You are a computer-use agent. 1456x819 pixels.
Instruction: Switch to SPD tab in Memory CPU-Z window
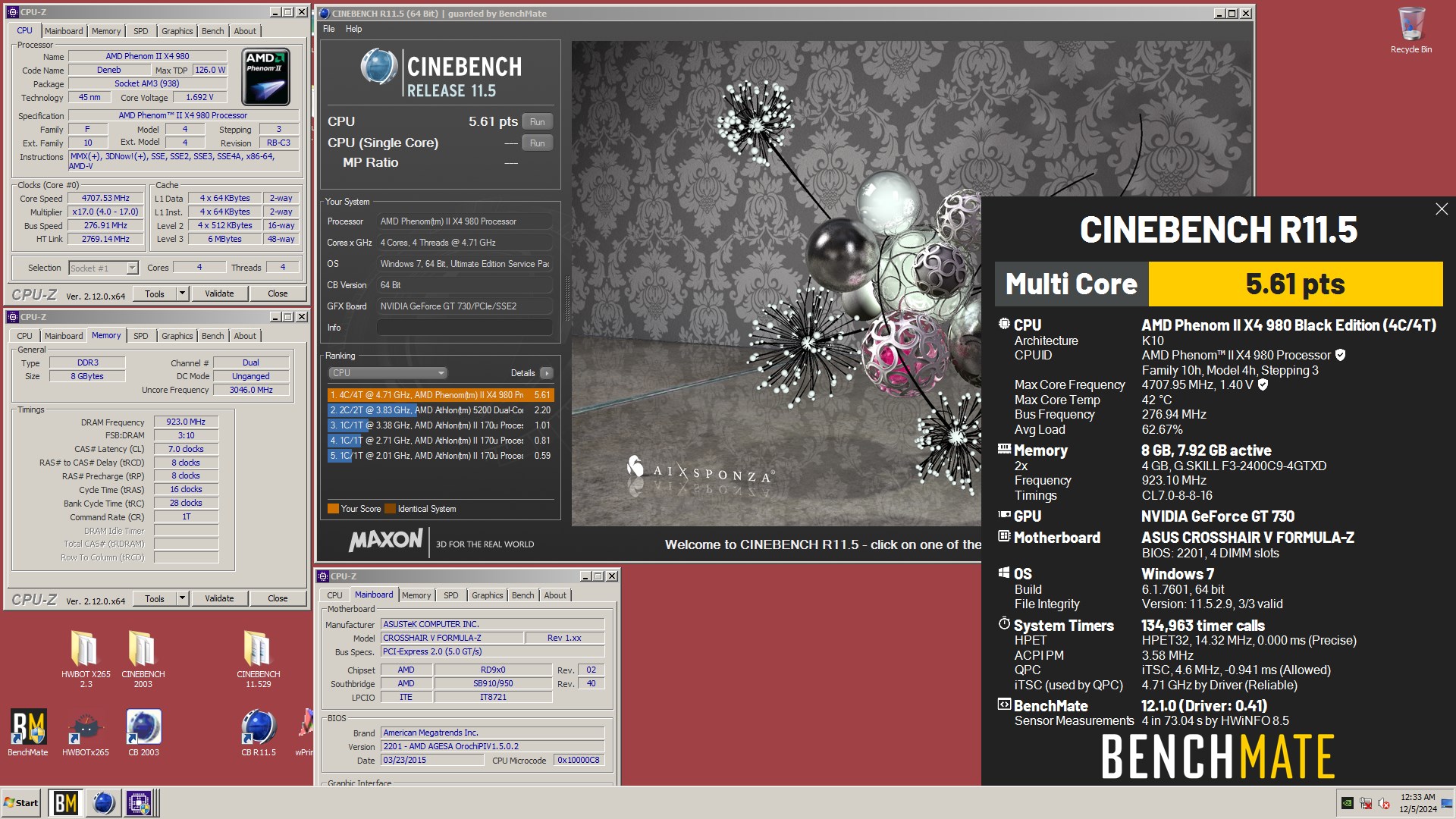[141, 336]
